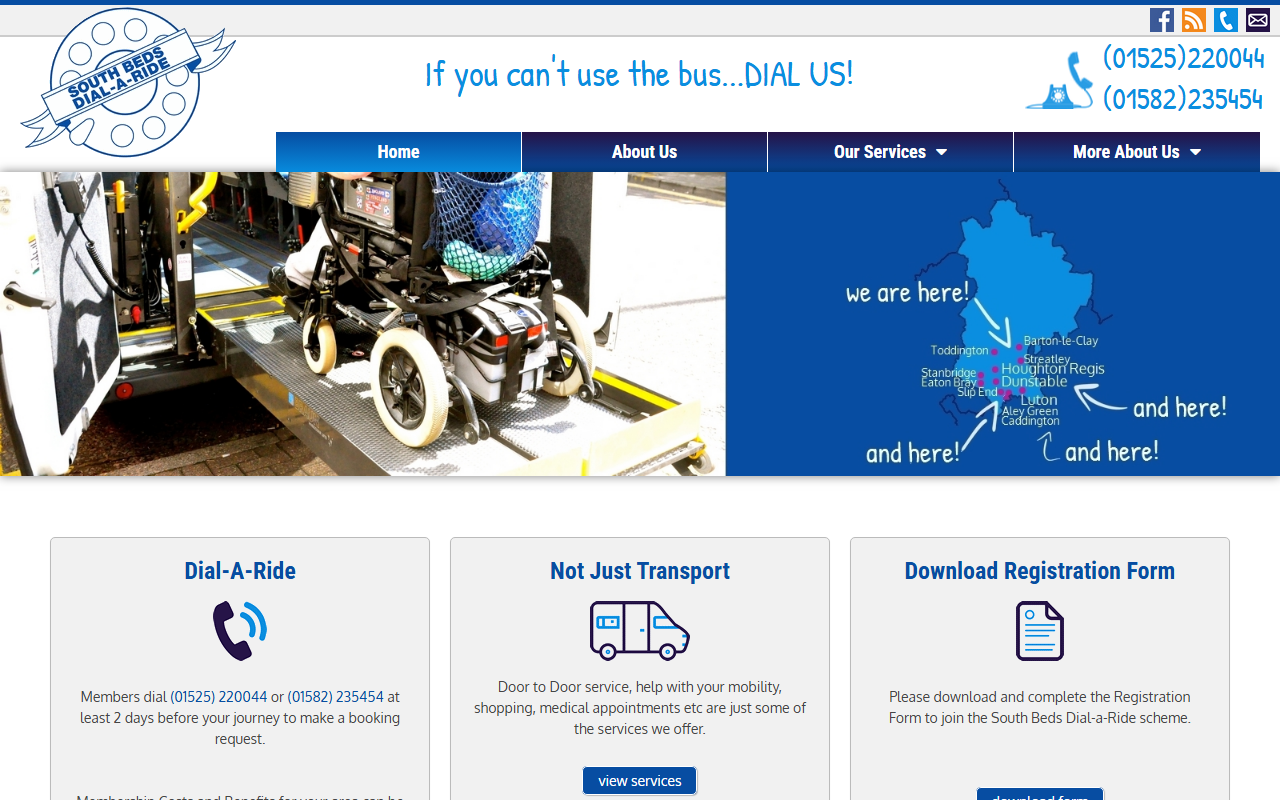This screenshot has width=1280, height=800.
Task: Click the blue phone icon in top bar
Action: (1226, 20)
